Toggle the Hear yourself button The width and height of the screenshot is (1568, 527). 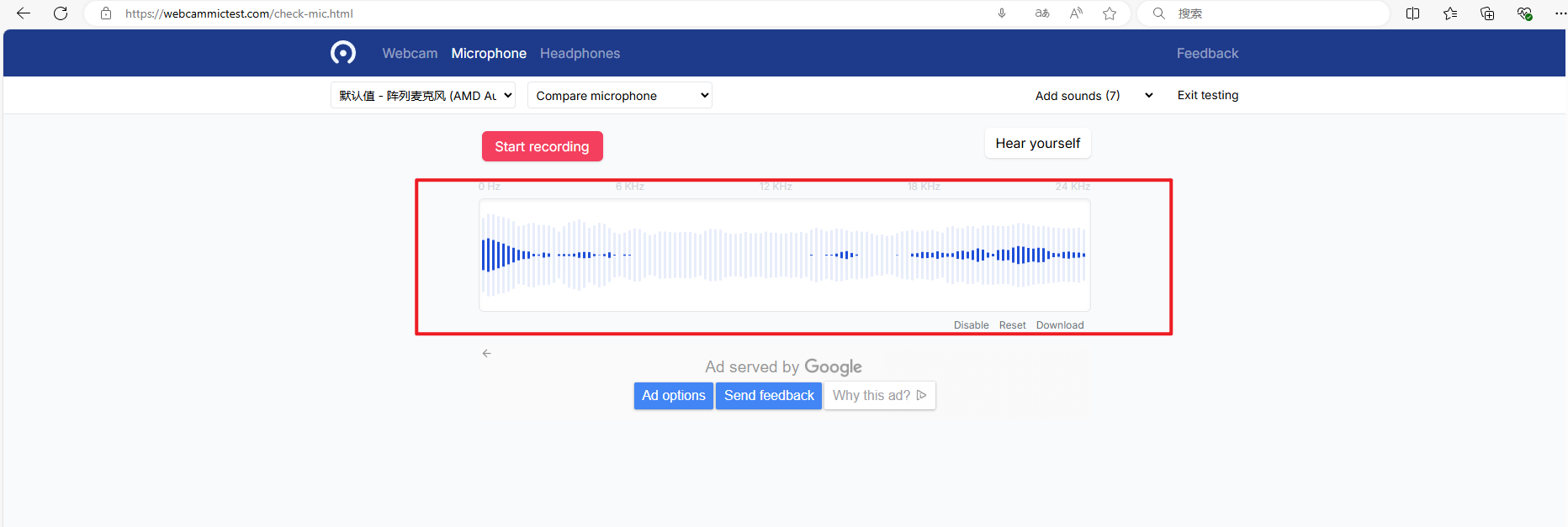[1037, 144]
